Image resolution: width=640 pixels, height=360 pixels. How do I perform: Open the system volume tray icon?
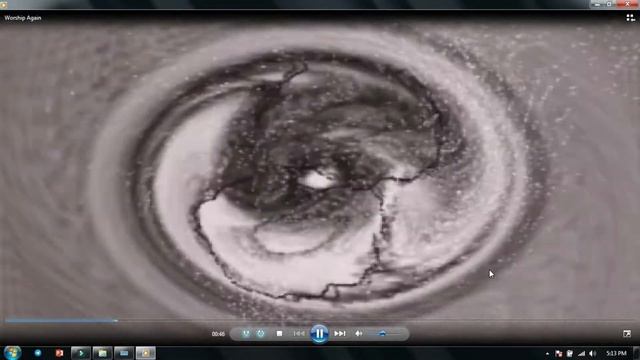click(x=593, y=353)
